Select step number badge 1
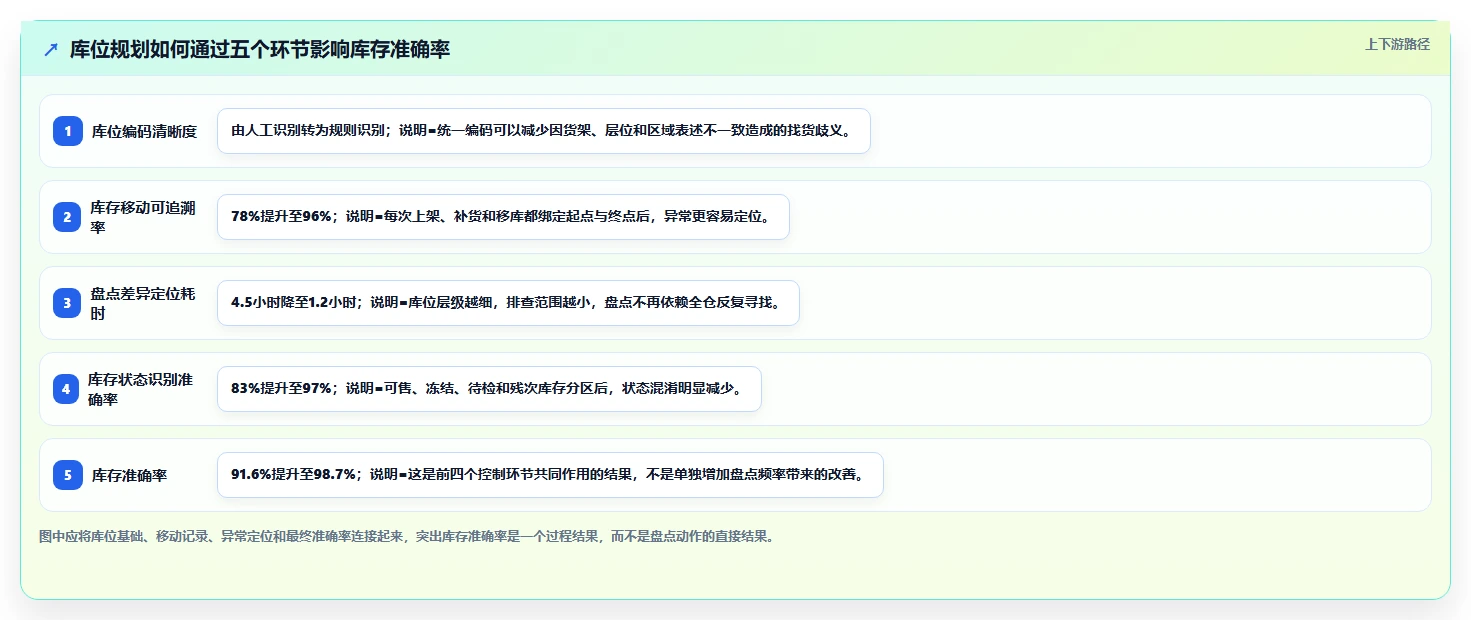1471x620 pixels. [68, 131]
